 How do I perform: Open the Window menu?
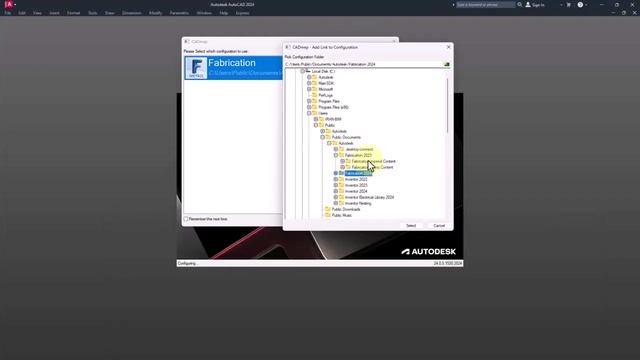pyautogui.click(x=204, y=13)
